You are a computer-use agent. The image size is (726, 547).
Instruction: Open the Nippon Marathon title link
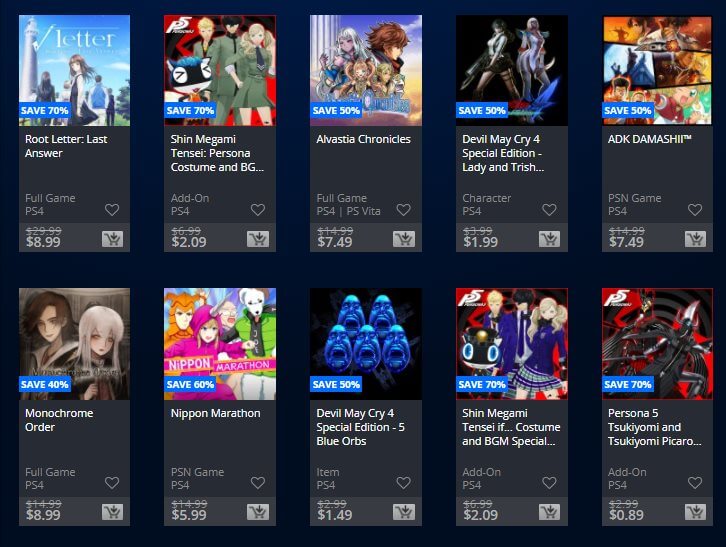[215, 413]
